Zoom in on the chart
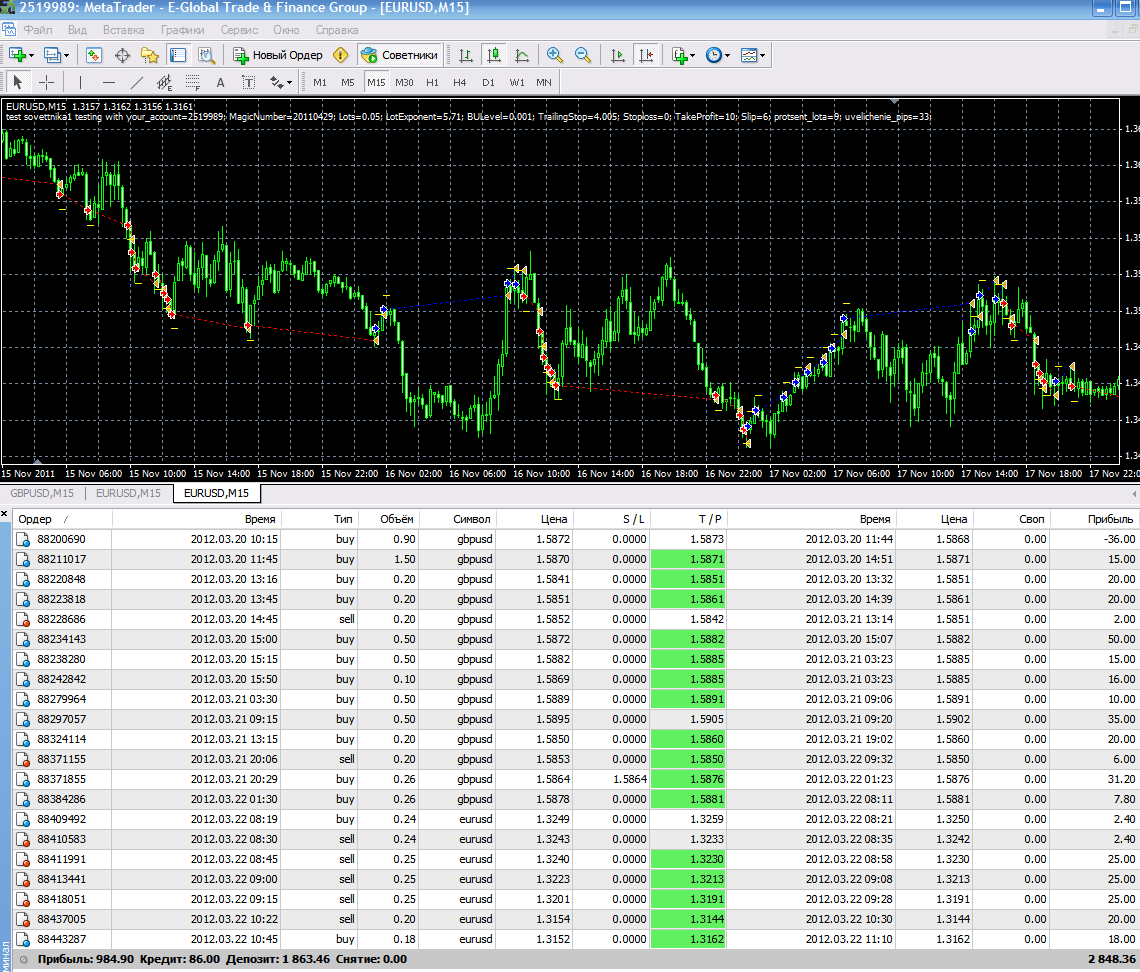The height and width of the screenshot is (972, 1140). (x=555, y=55)
